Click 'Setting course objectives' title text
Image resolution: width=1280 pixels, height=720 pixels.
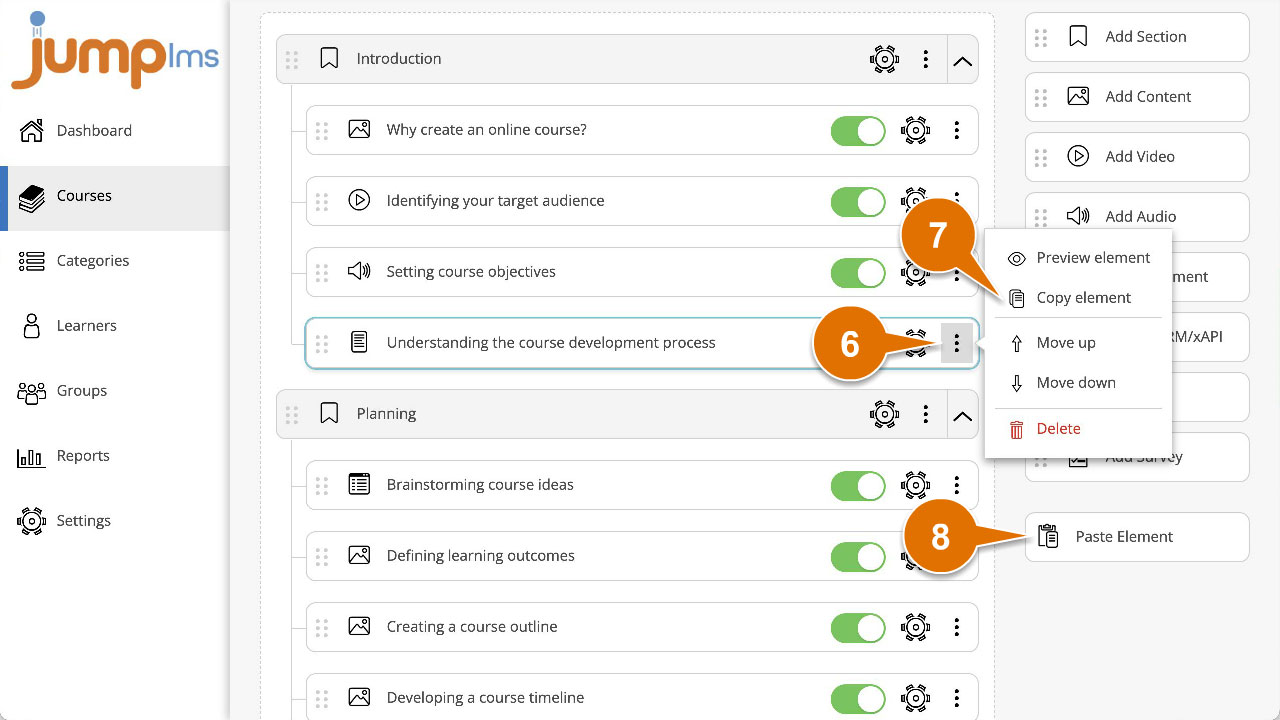coord(471,272)
